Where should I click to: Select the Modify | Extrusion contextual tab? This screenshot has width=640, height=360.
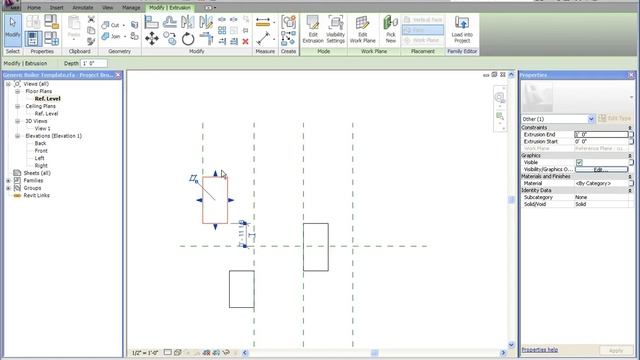point(170,8)
